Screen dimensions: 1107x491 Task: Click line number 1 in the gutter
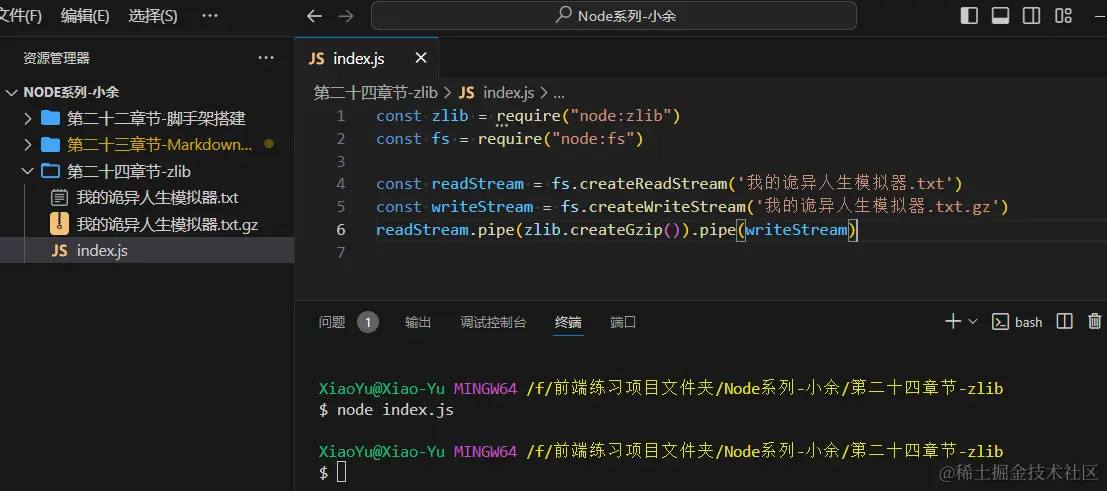tap(341, 116)
